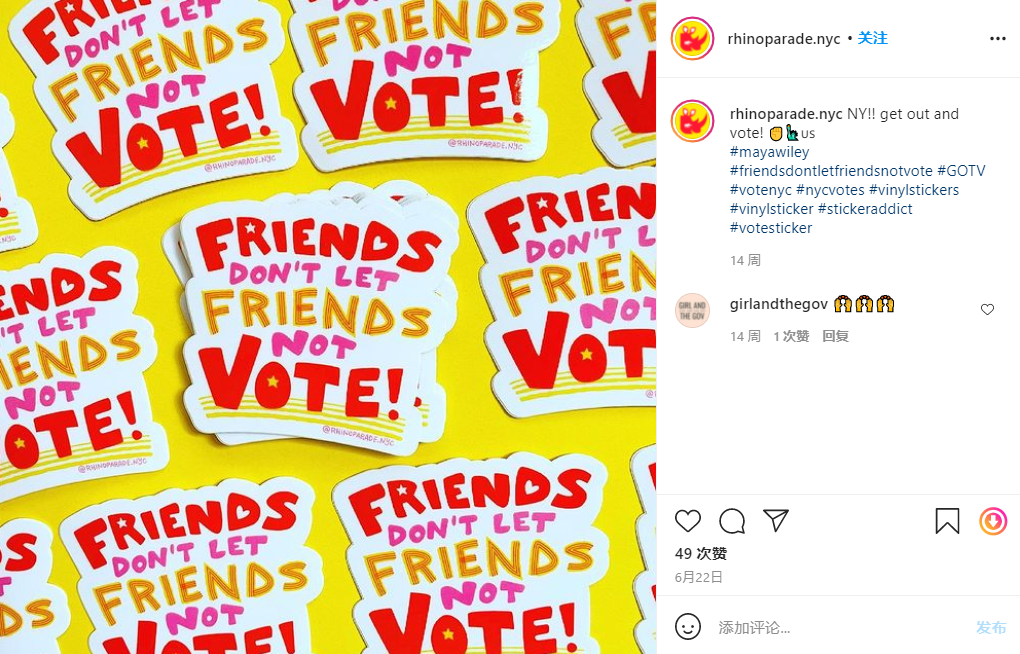Reply to girlandthegov's comment via 回复
This screenshot has height=654, width=1020.
pos(835,336)
